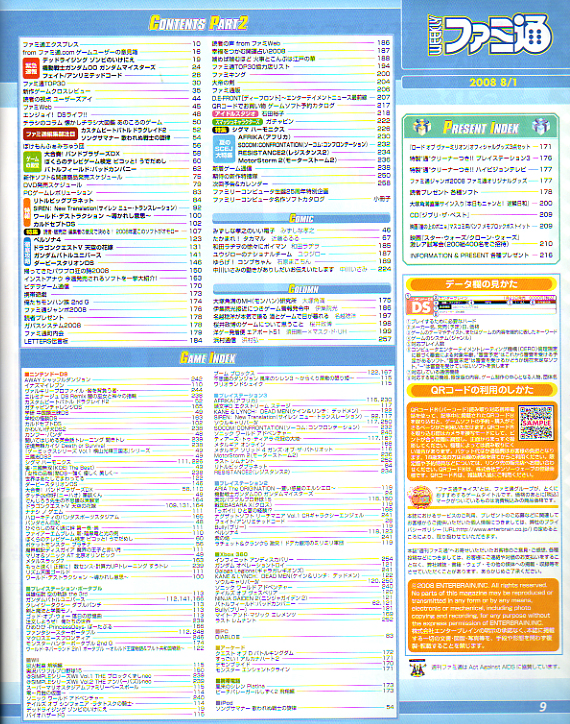Click the SAMPLE QR code image
The height and width of the screenshot is (724, 570).
535,422
